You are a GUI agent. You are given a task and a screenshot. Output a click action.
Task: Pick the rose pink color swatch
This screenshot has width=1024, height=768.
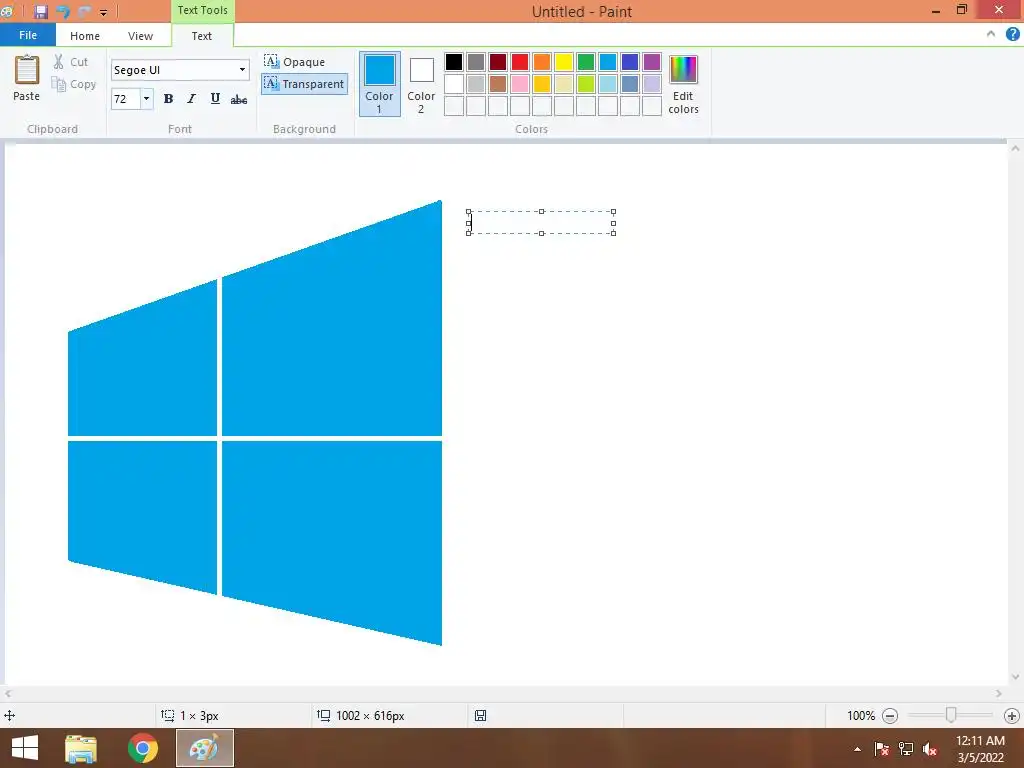(520, 84)
